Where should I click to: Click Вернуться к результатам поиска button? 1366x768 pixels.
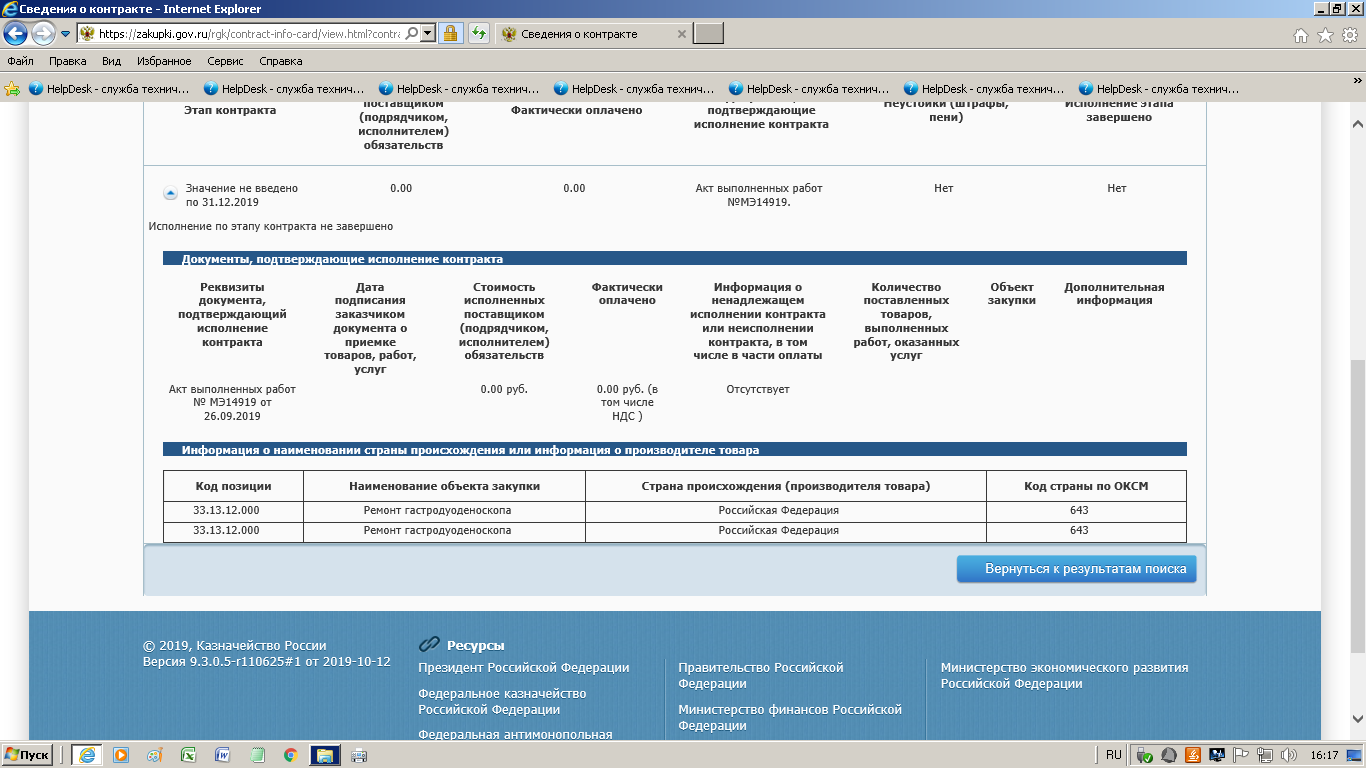click(x=1076, y=569)
